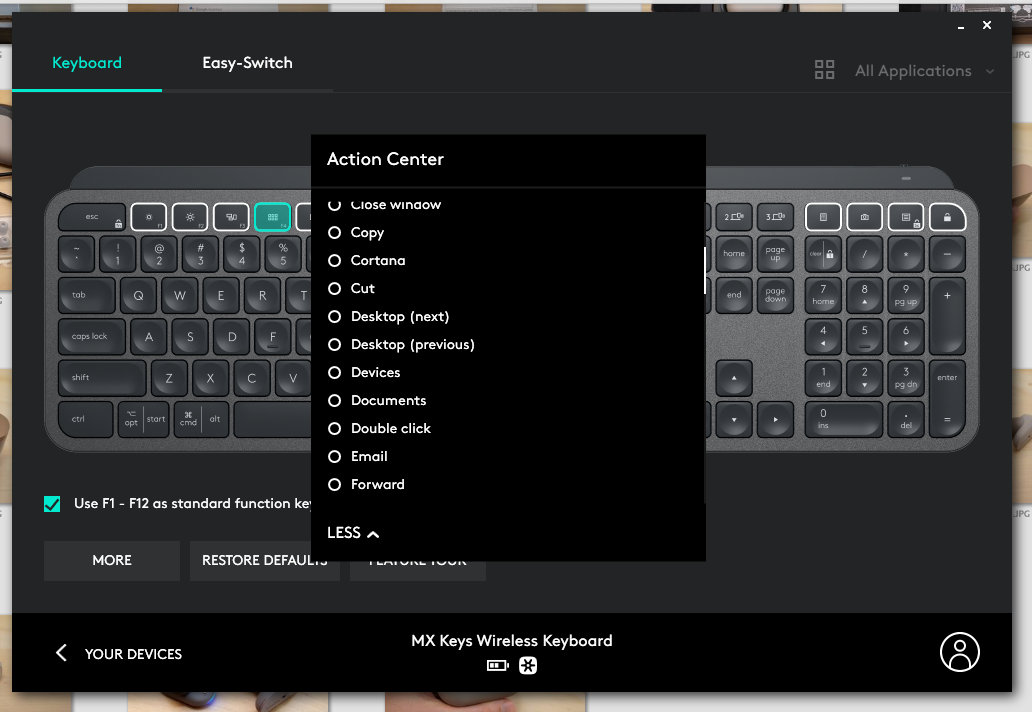Select the F3 task view key
The height and width of the screenshot is (712, 1032).
click(x=232, y=216)
